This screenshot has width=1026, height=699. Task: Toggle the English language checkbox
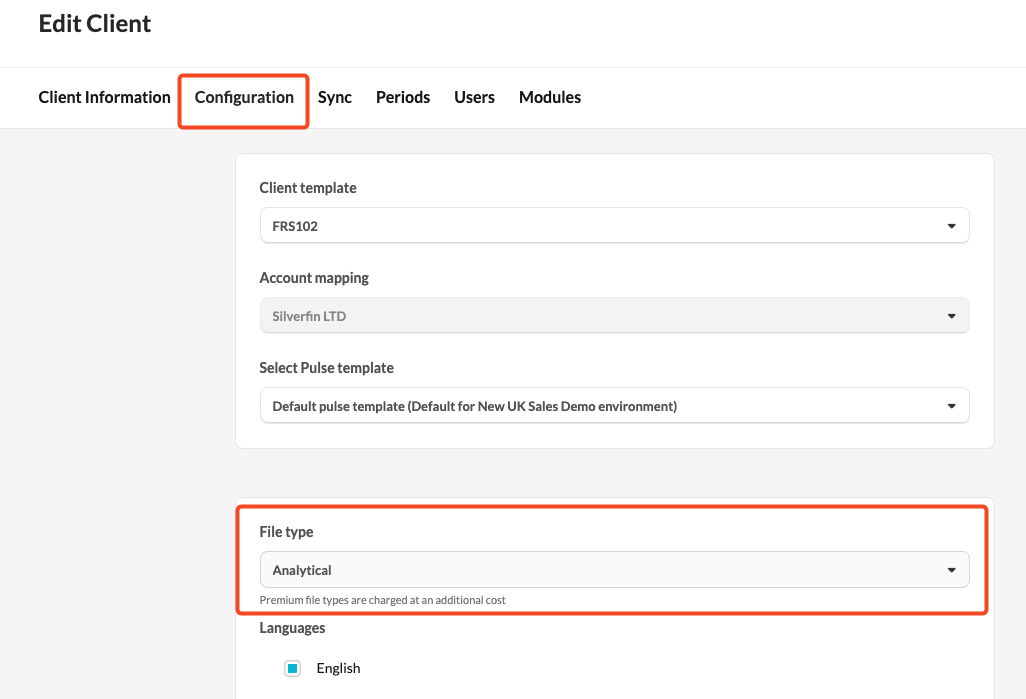(292, 668)
